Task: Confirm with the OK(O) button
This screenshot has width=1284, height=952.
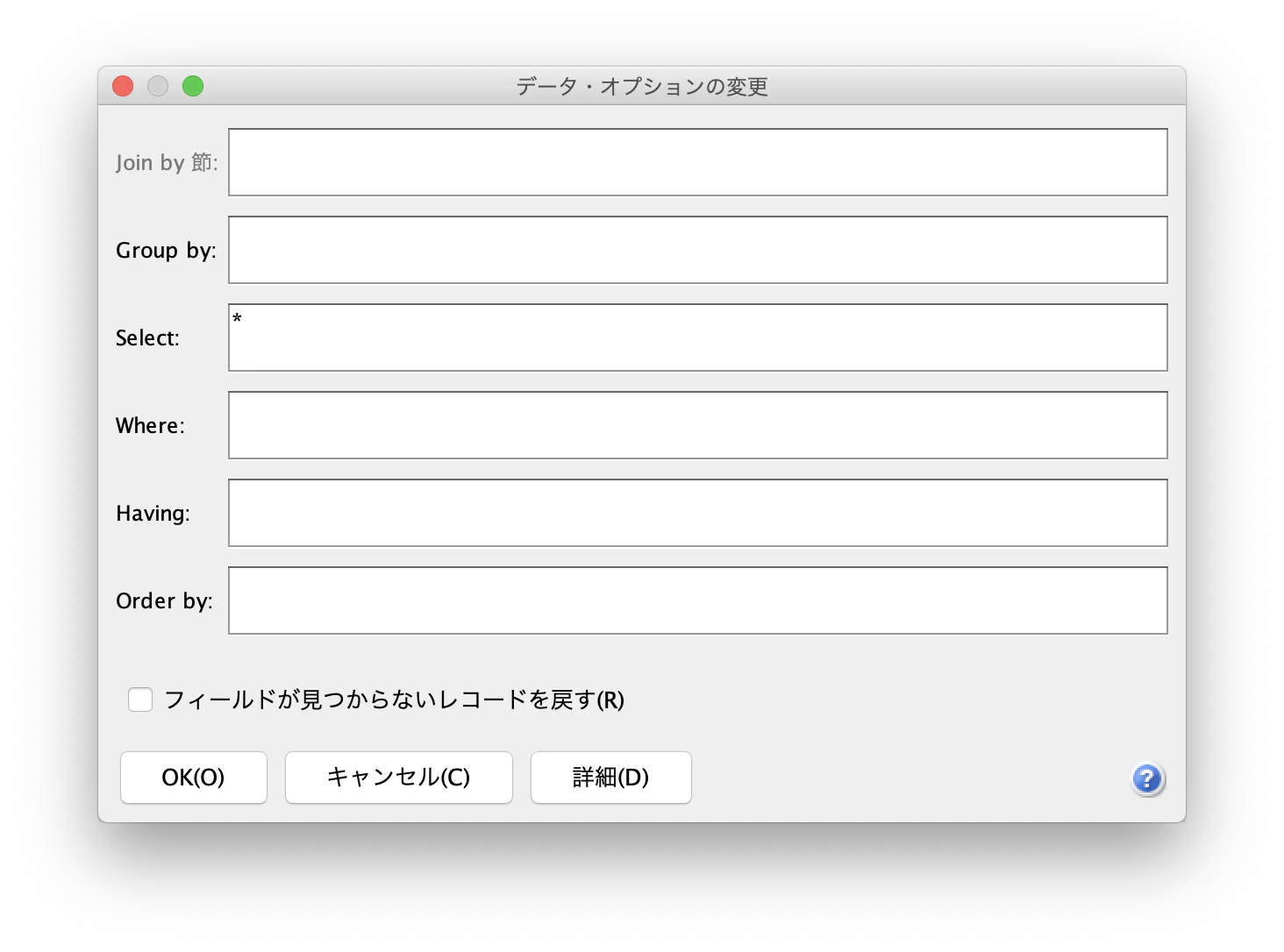Action: [194, 778]
